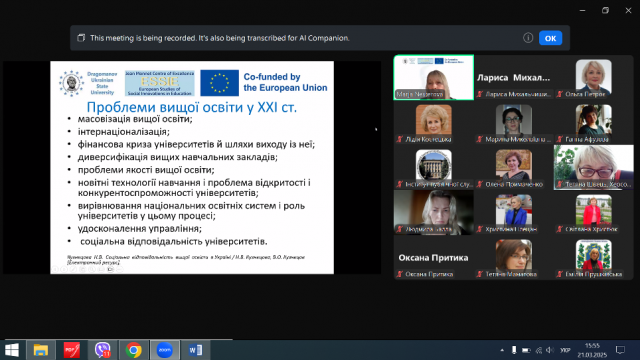This screenshot has height=360, width=640.
Task: Click muted mic icon beside Тетяна Швець name
Action: pos(560,184)
